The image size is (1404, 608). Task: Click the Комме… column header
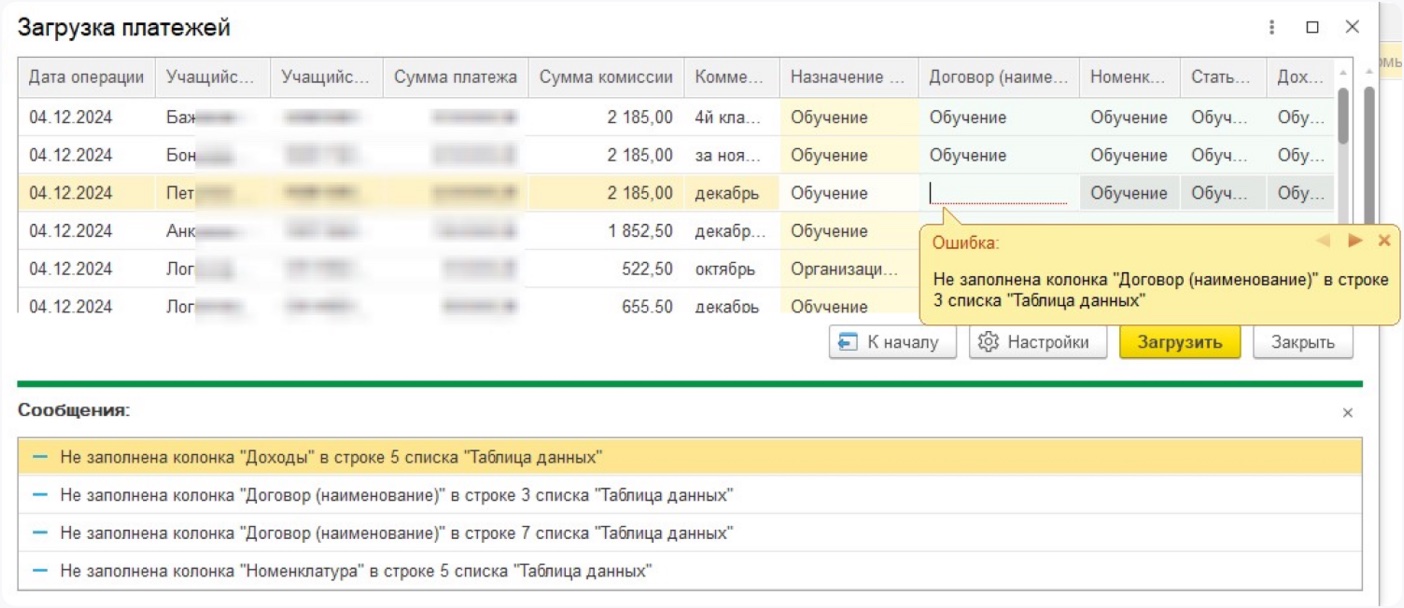tap(732, 77)
